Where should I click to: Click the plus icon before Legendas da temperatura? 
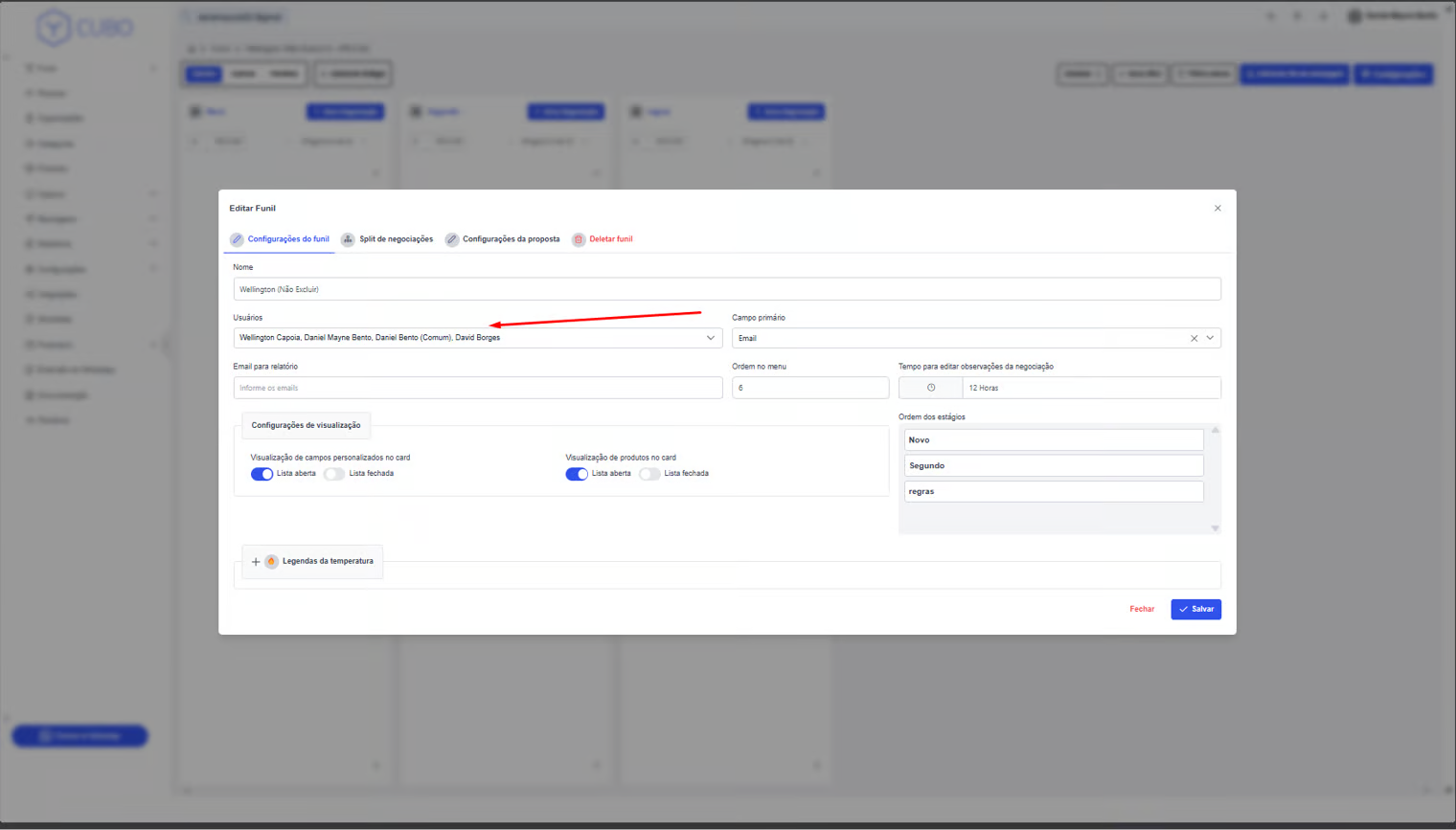coord(256,562)
